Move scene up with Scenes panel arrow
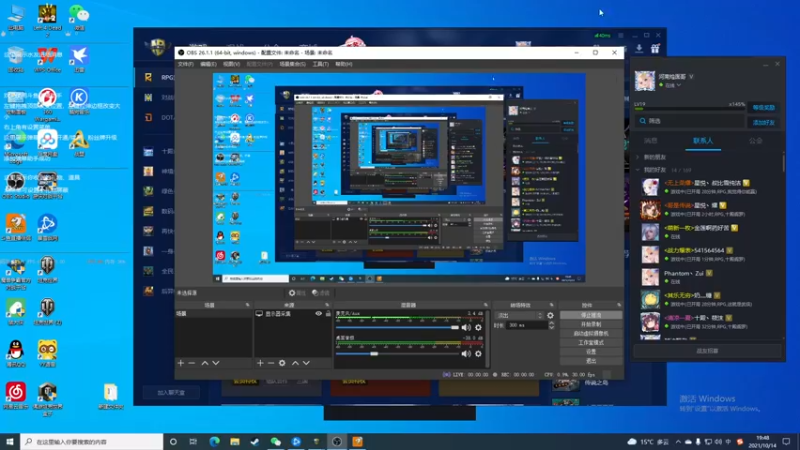This screenshot has width=800, height=450. tap(205, 363)
